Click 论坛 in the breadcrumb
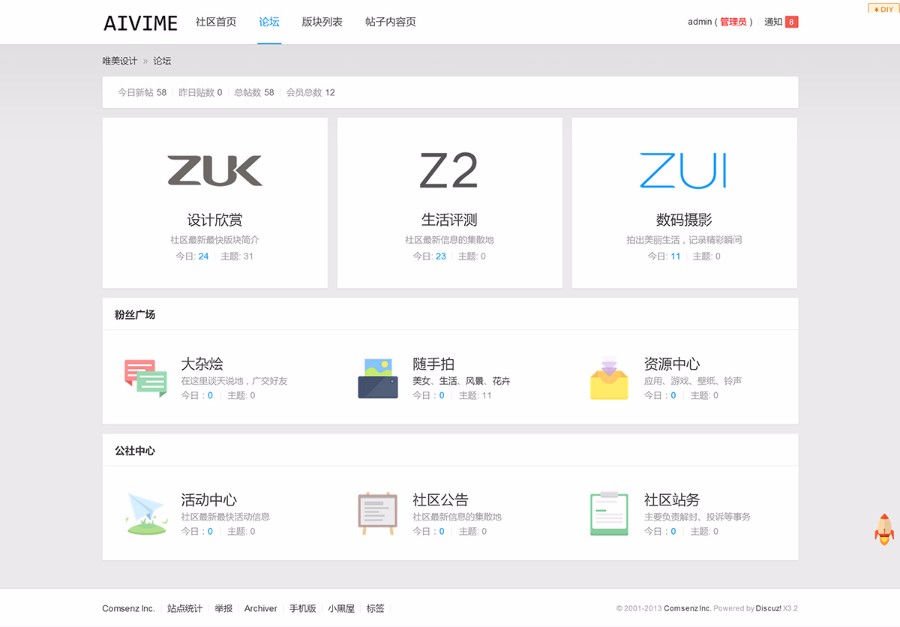Image resolution: width=900 pixels, height=627 pixels. [162, 61]
